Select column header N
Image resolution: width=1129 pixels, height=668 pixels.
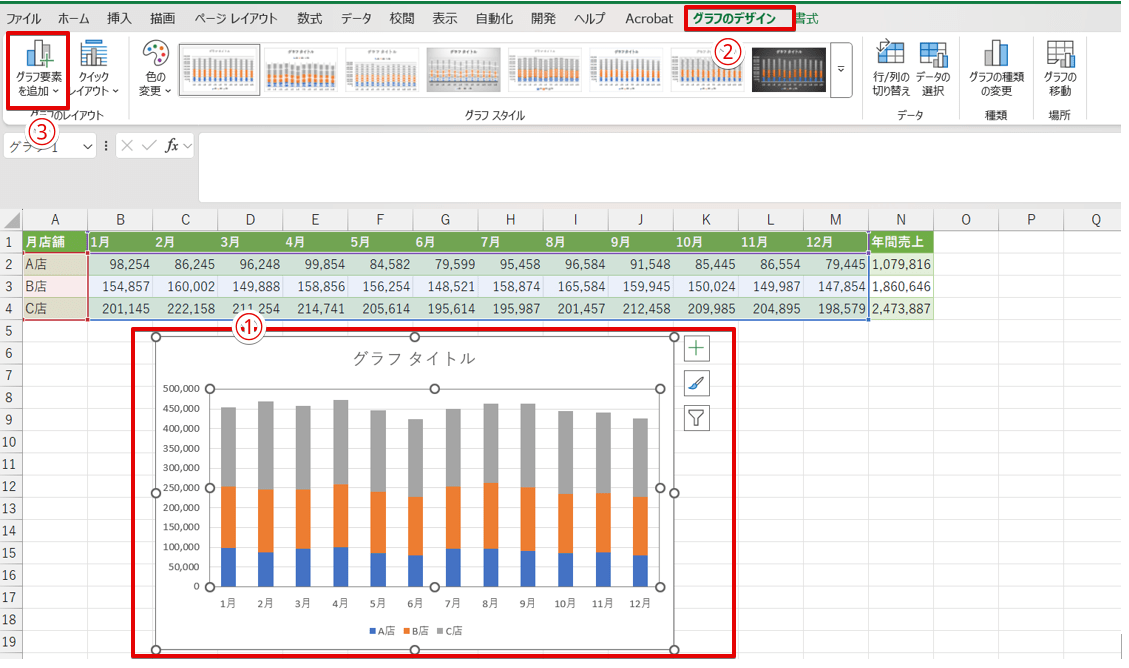[x=901, y=220]
